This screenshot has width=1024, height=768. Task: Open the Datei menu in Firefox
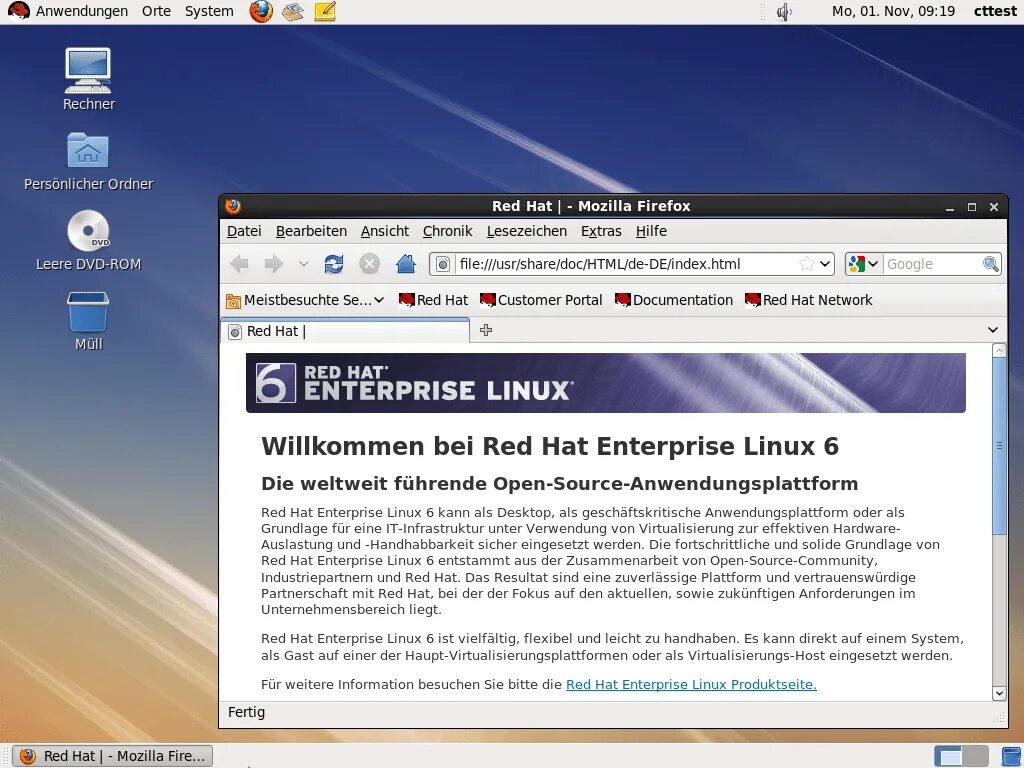pyautogui.click(x=244, y=231)
